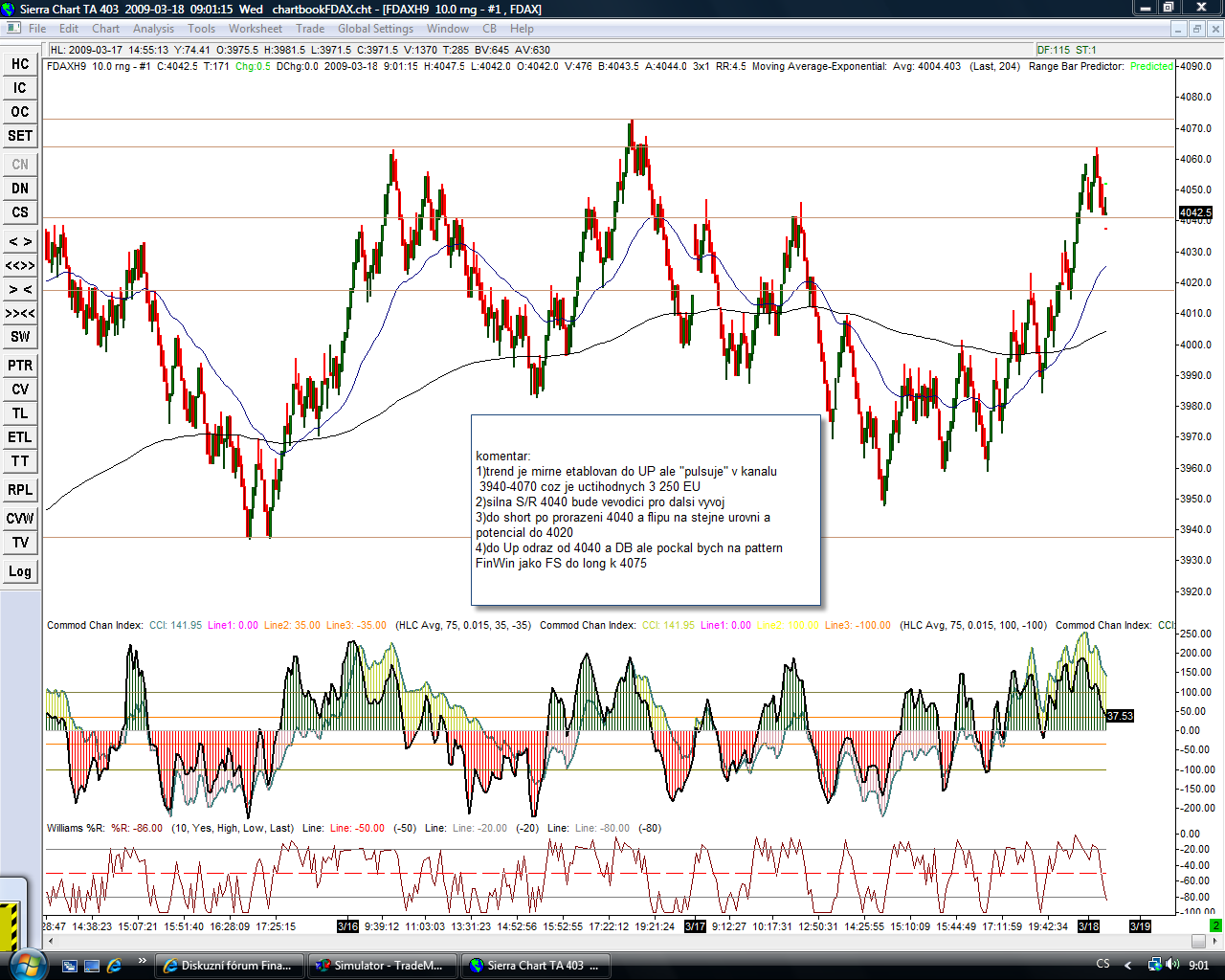Click the 3/18 date marker on time axis
Image resolution: width=1225 pixels, height=980 pixels.
coord(1089,926)
